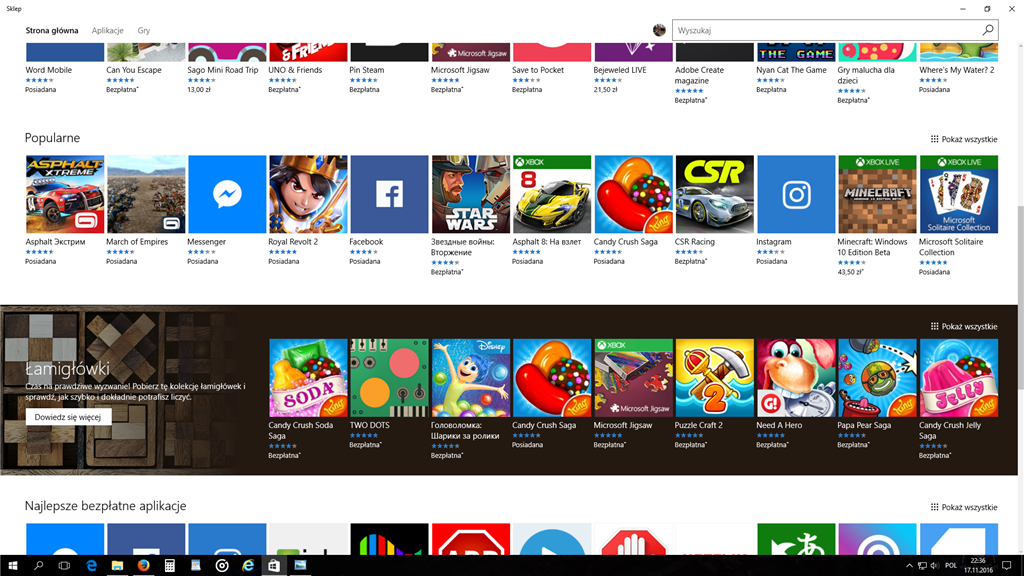This screenshot has height=576, width=1024.
Task: Open Candy Crush Soda Saga tile
Action: [x=308, y=377]
